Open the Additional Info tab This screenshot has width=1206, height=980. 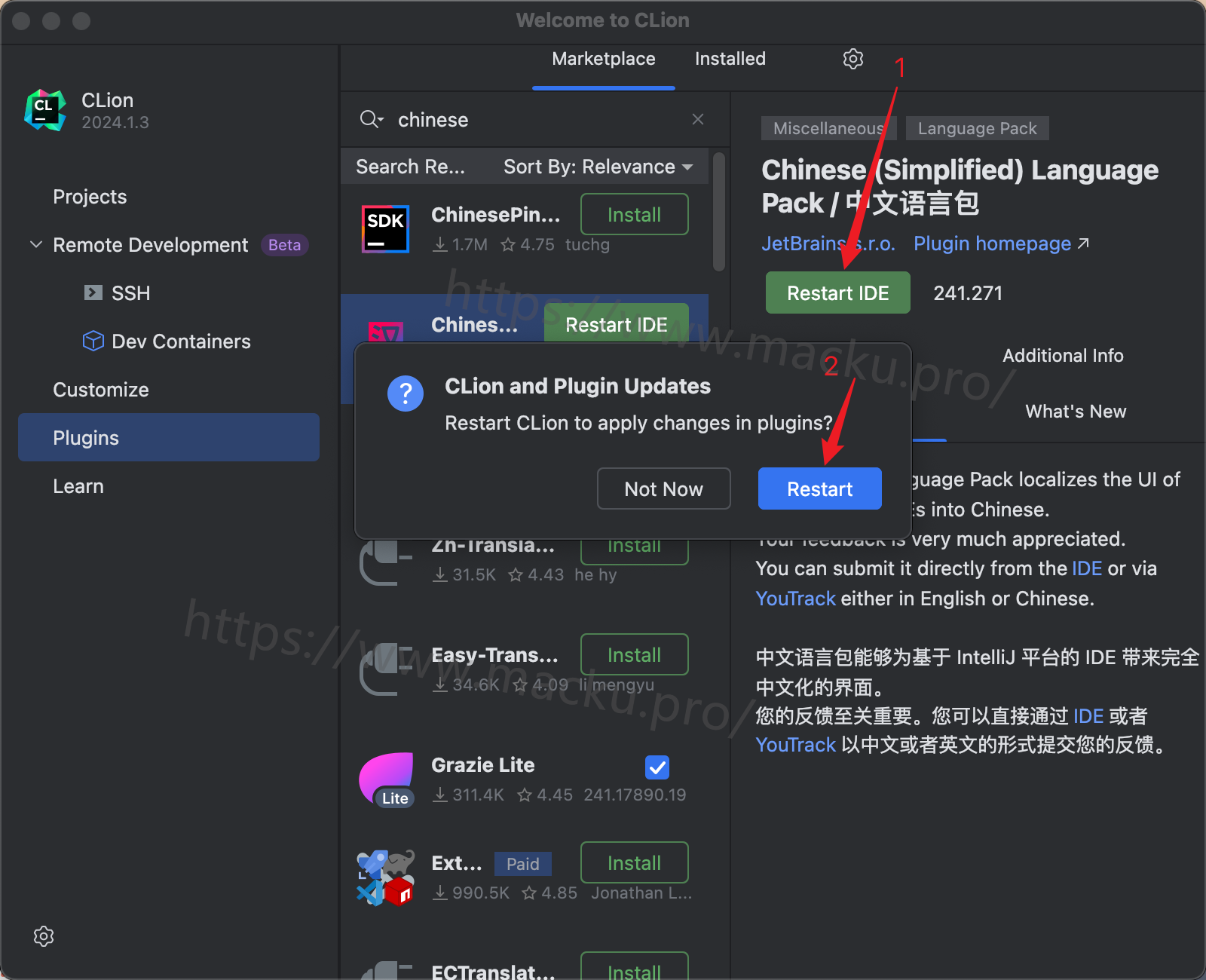click(x=1063, y=356)
